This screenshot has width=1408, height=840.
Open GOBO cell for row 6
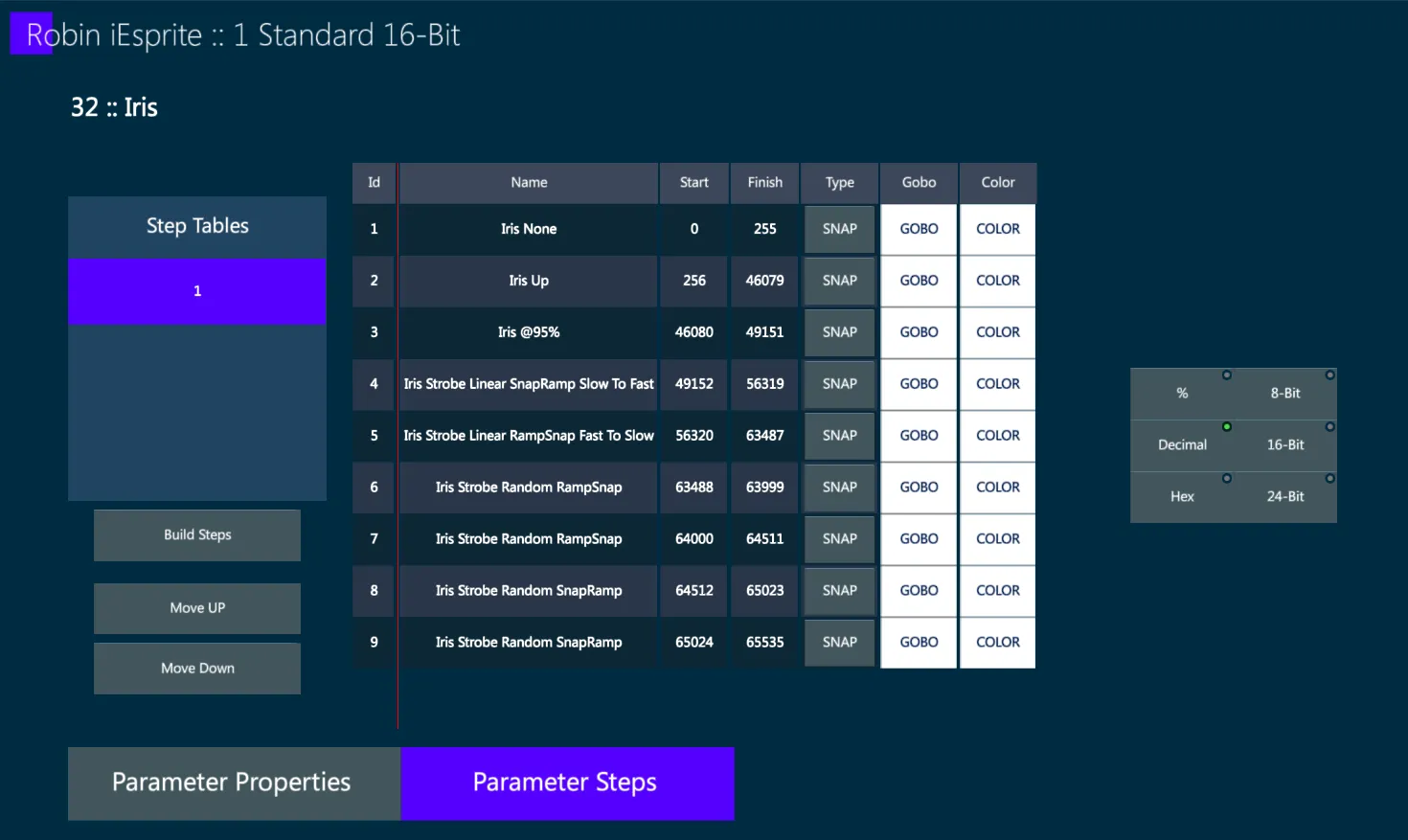coord(919,488)
